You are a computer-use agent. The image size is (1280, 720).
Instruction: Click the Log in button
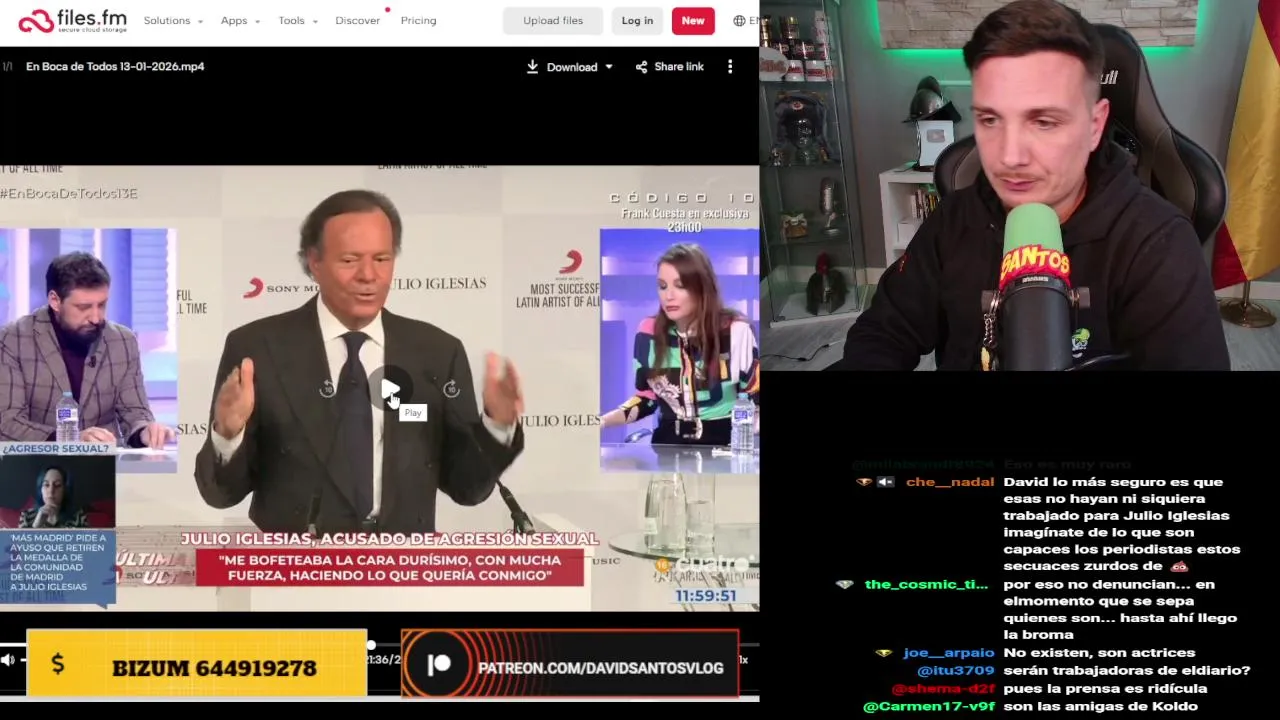637,21
